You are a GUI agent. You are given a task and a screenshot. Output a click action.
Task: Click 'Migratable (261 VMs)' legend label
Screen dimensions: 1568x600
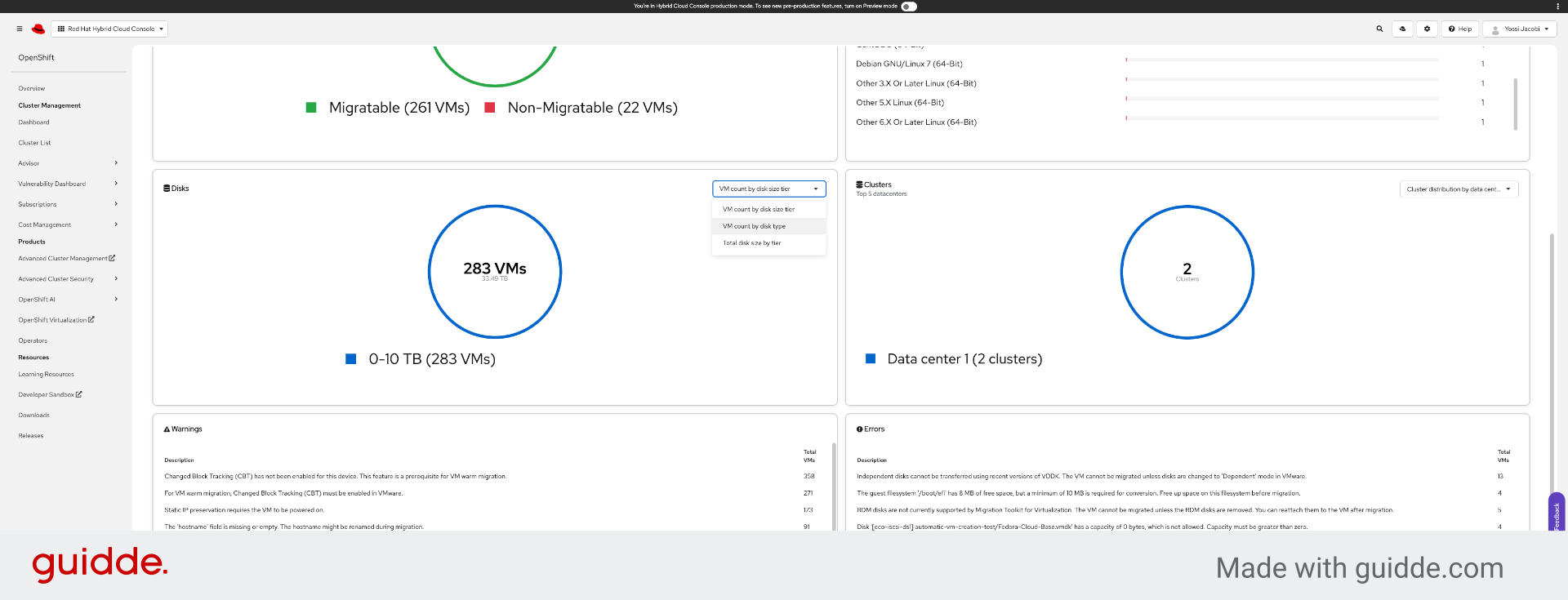399,108
